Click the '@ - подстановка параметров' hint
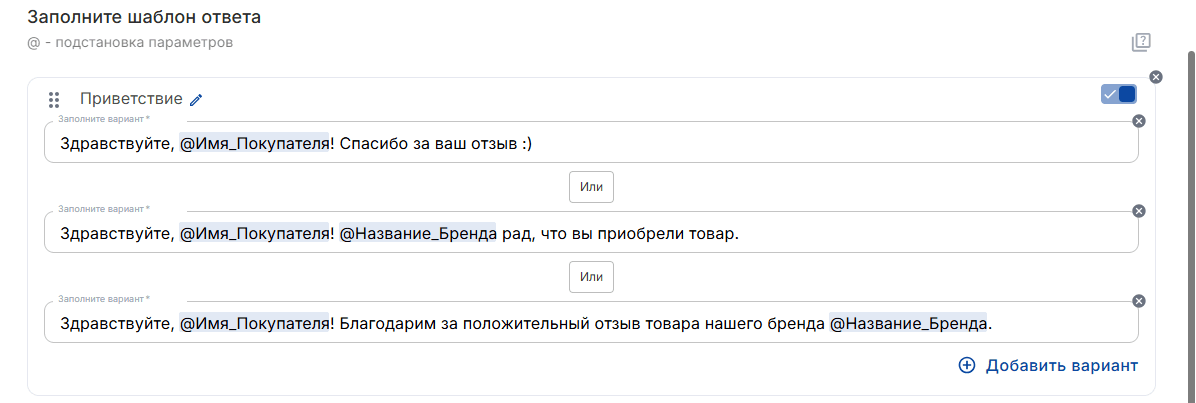This screenshot has width=1196, height=403. [130, 43]
